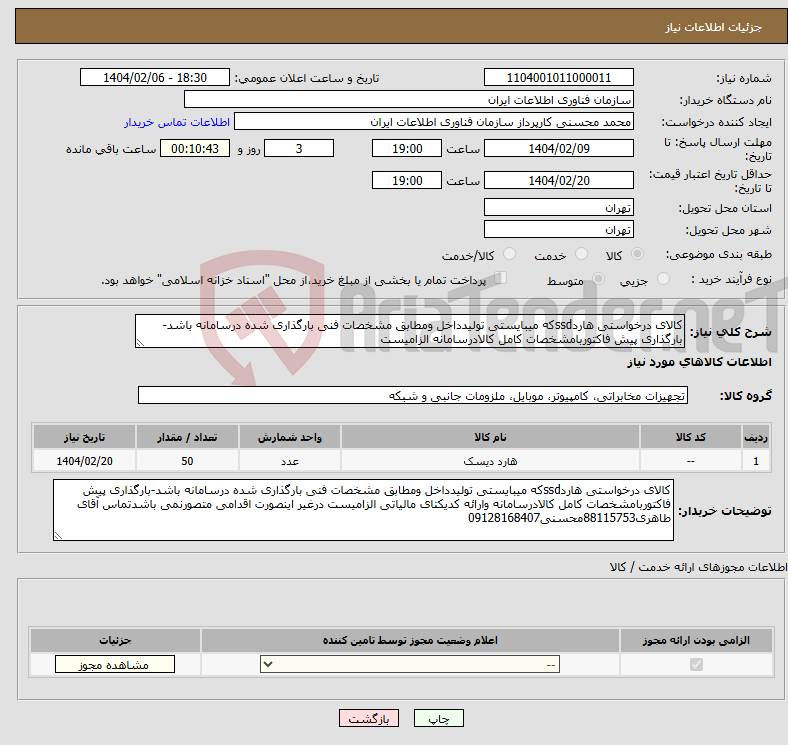Screen dimensions: 788x745
Task: Click the remaining time 00:10:43 field
Action: pos(195,149)
